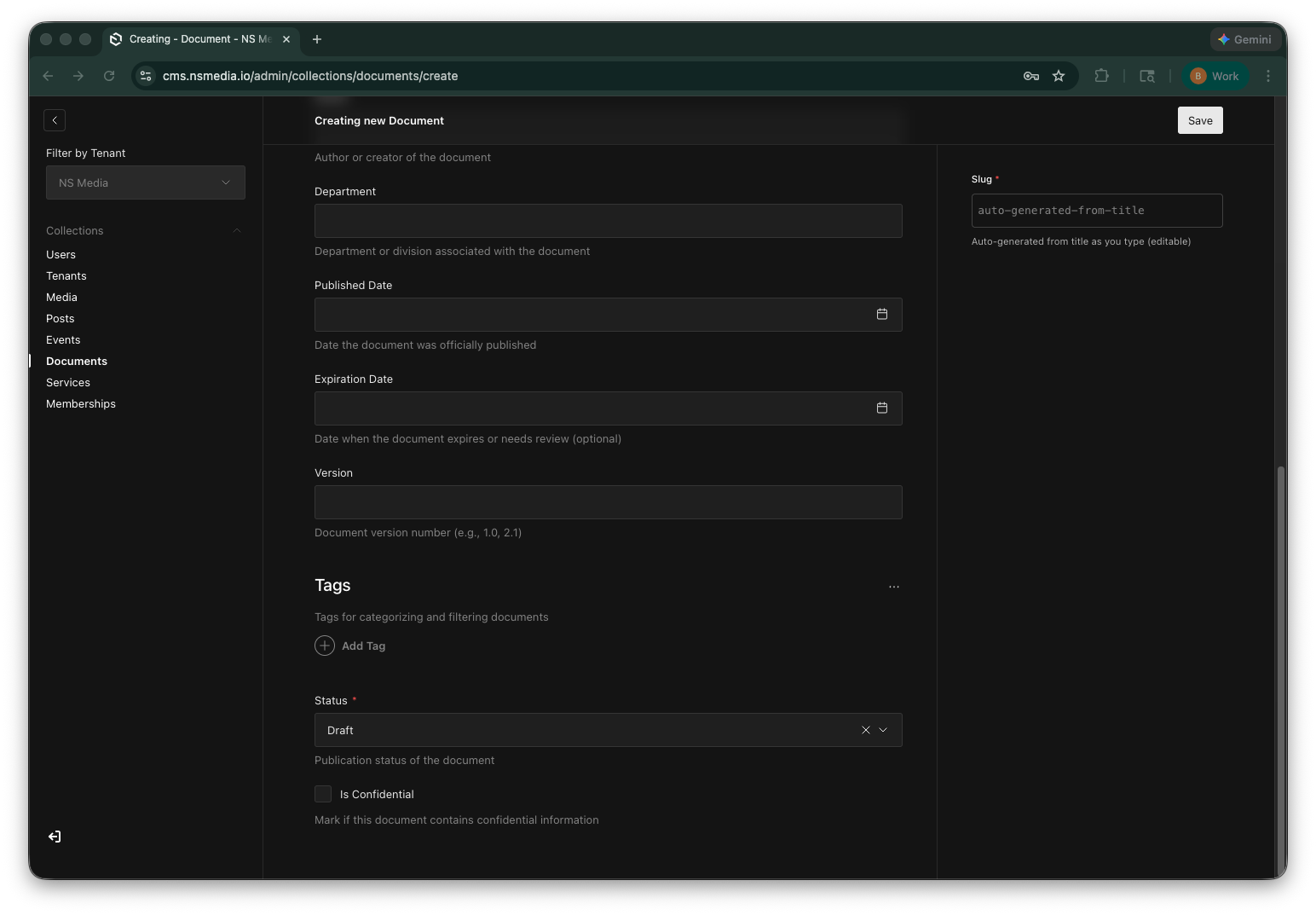The image size is (1316, 915).
Task: Open the Work profile menu
Action: [x=1215, y=76]
